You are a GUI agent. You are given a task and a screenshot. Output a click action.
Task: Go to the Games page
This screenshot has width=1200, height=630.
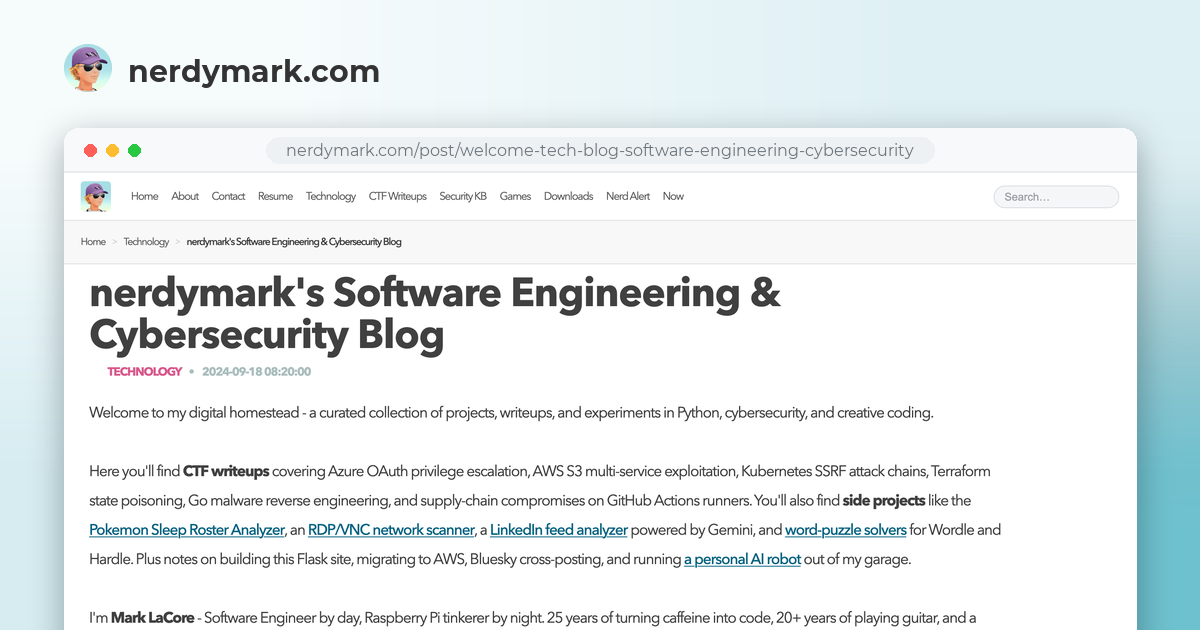tap(515, 196)
